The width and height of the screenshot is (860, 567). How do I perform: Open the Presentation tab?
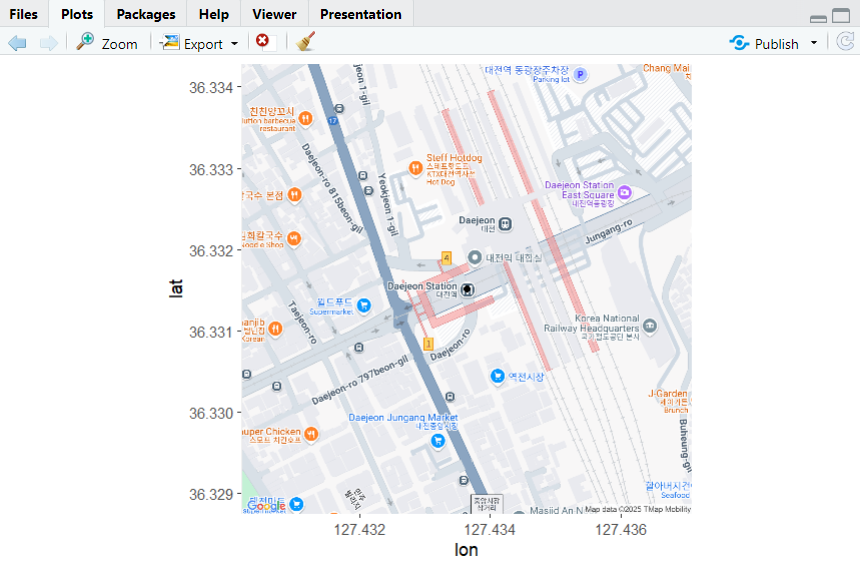pyautogui.click(x=361, y=14)
